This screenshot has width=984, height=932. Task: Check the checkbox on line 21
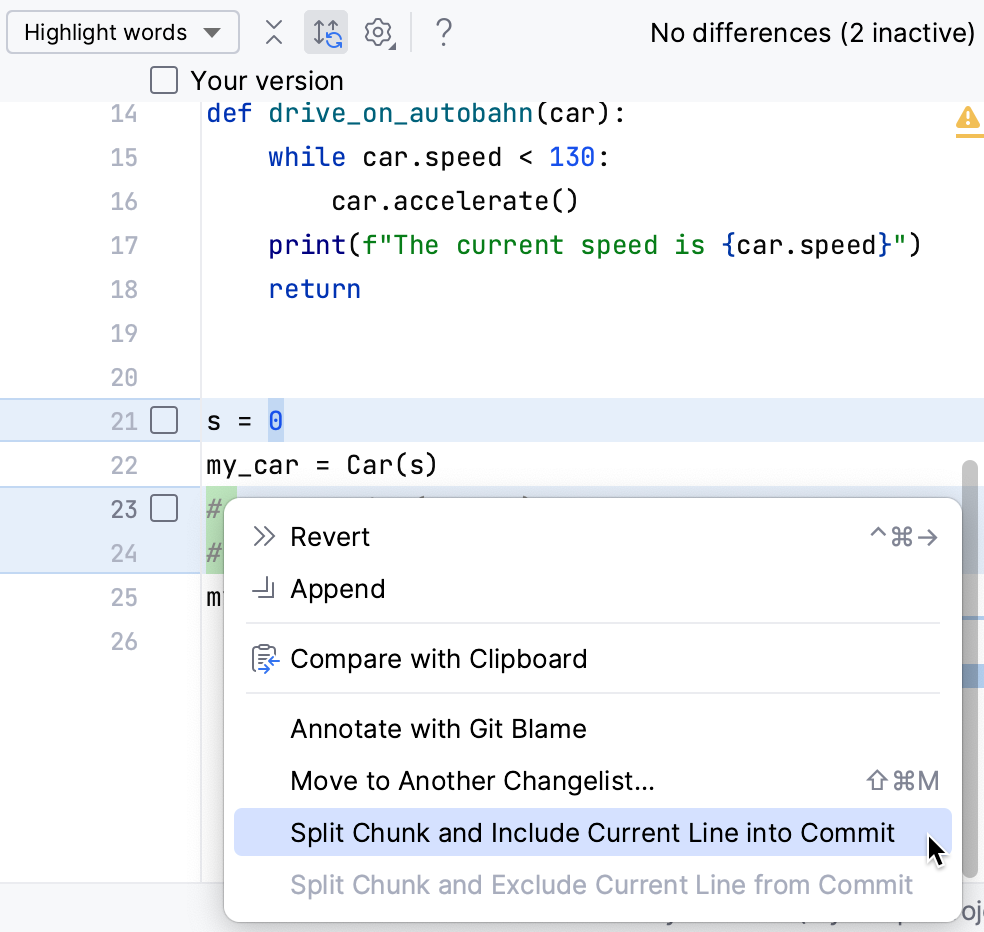tap(163, 420)
